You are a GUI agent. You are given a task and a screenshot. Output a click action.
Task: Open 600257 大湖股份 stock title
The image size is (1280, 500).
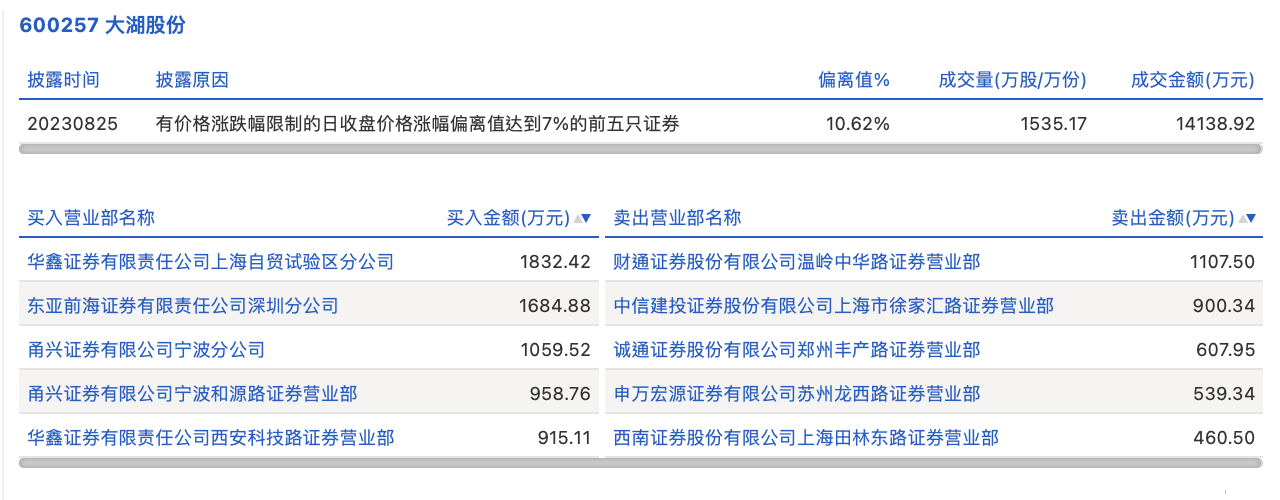pos(103,26)
